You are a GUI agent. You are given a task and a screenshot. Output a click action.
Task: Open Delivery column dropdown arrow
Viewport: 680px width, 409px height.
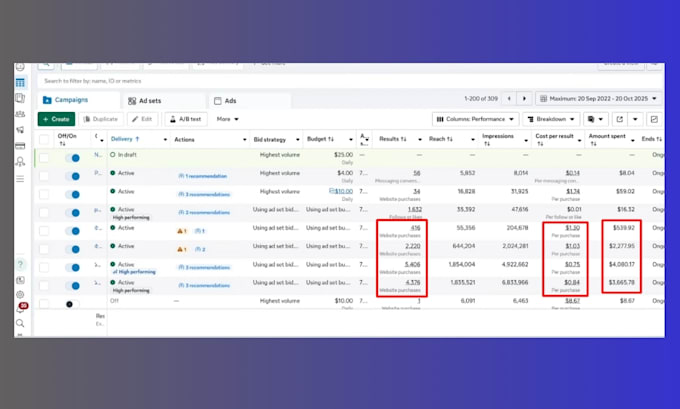coord(165,140)
